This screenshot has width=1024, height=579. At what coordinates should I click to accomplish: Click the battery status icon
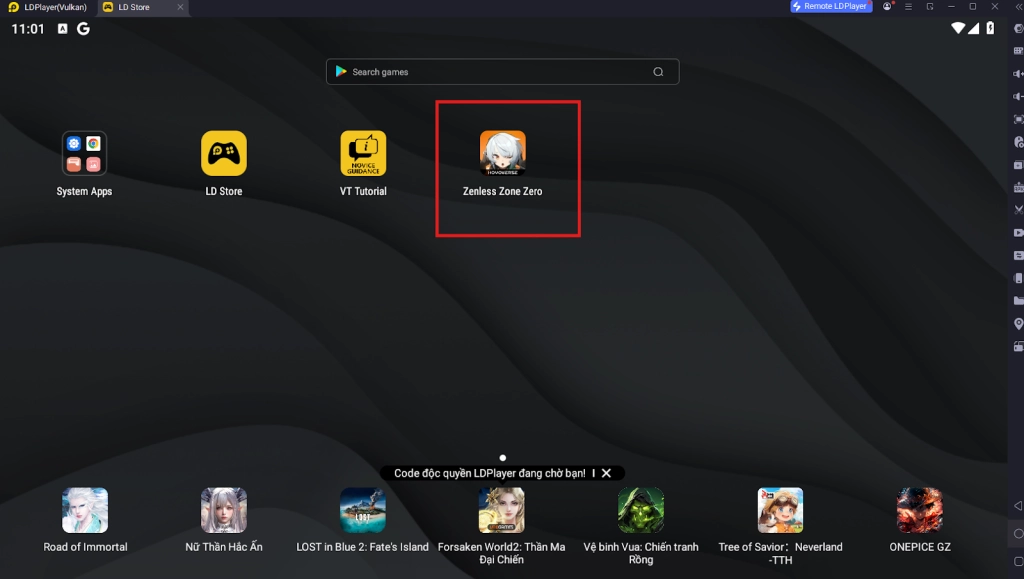pos(990,28)
